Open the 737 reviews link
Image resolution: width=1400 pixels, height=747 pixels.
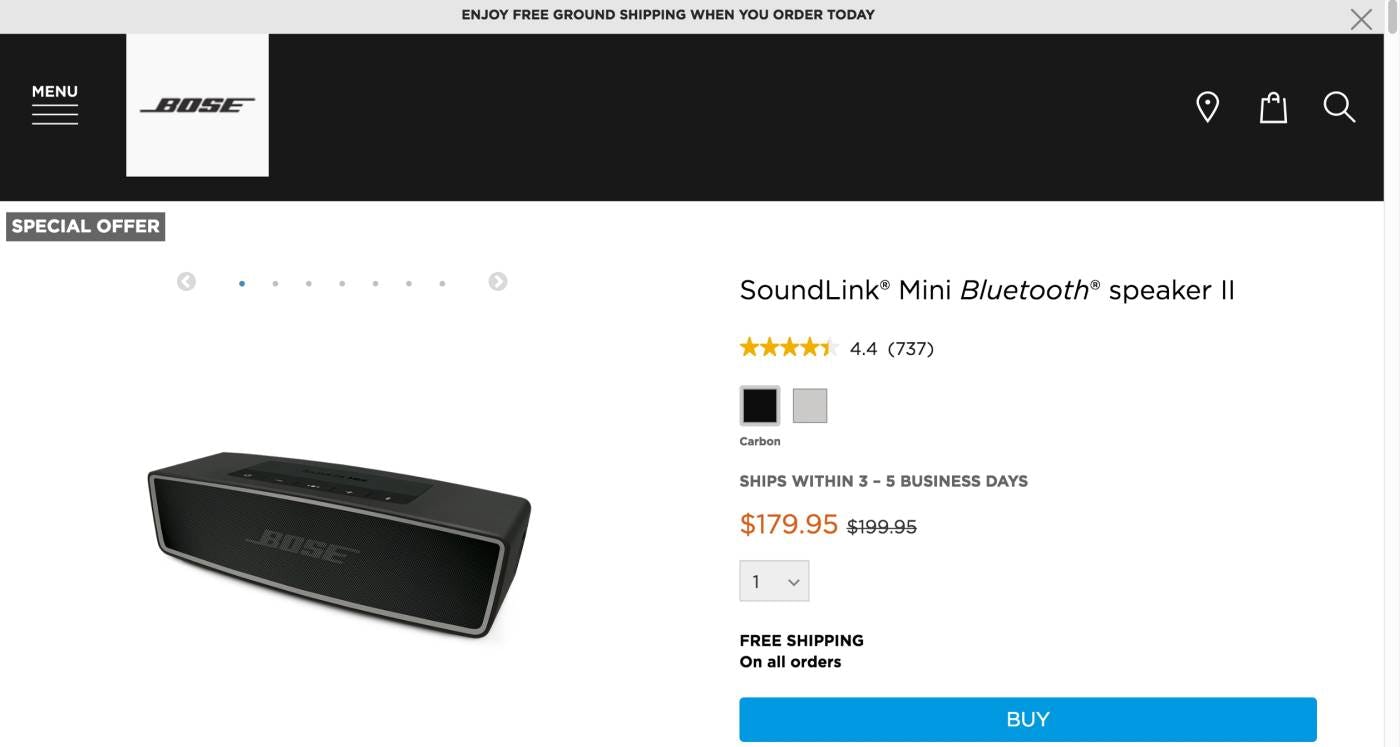[910, 349]
